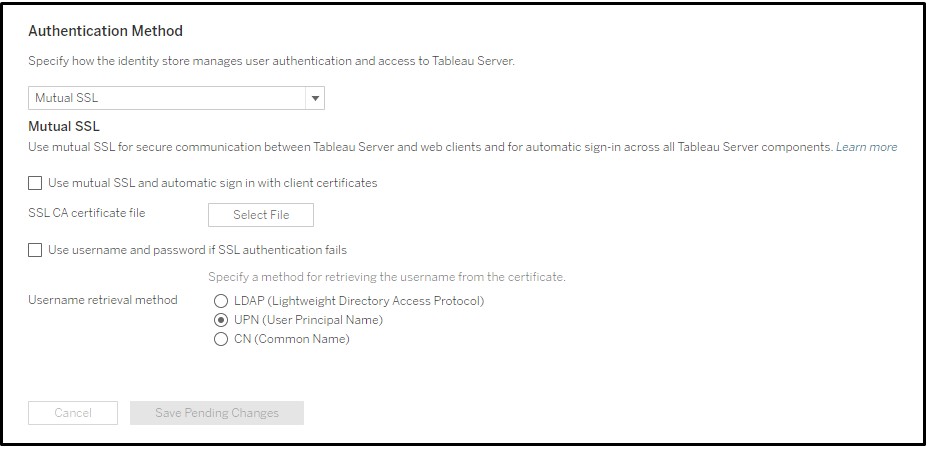Select the LDAP radio button
The width and height of the screenshot is (927, 449).
[222, 301]
